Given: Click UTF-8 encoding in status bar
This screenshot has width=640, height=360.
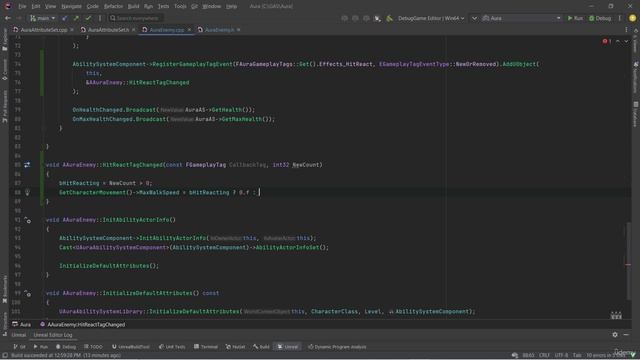Looking at the screenshot, I should pyautogui.click(x=561, y=356).
